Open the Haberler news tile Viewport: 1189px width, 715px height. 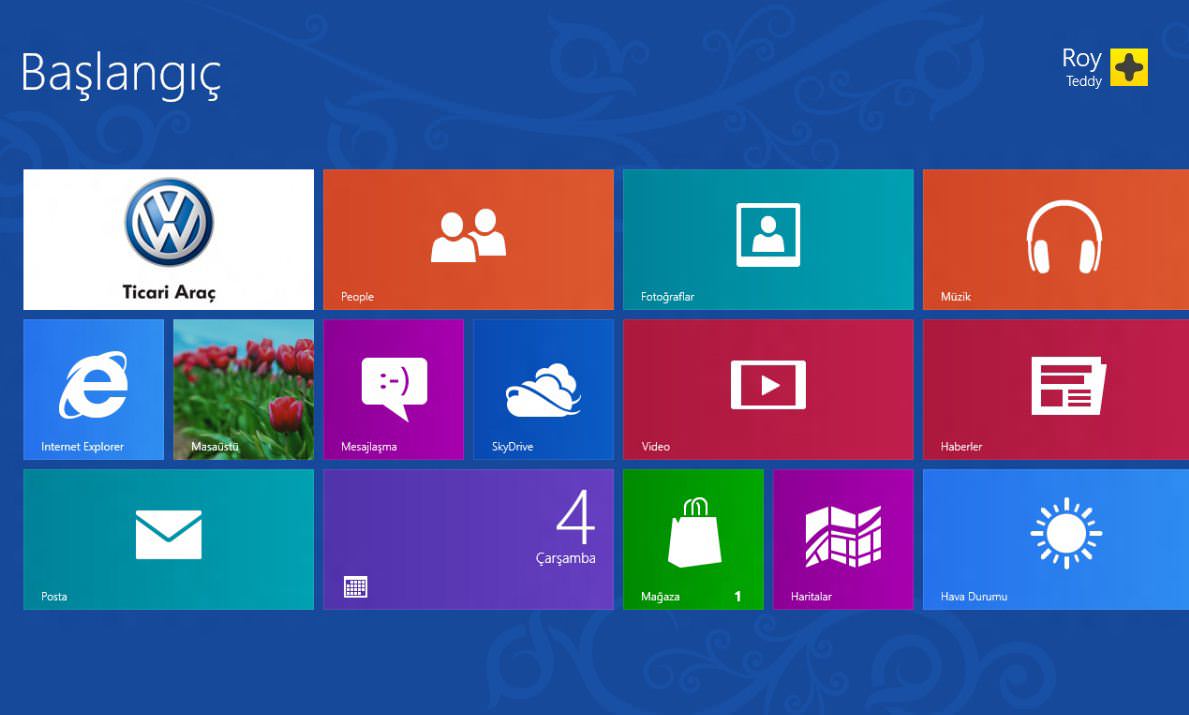coord(1056,390)
